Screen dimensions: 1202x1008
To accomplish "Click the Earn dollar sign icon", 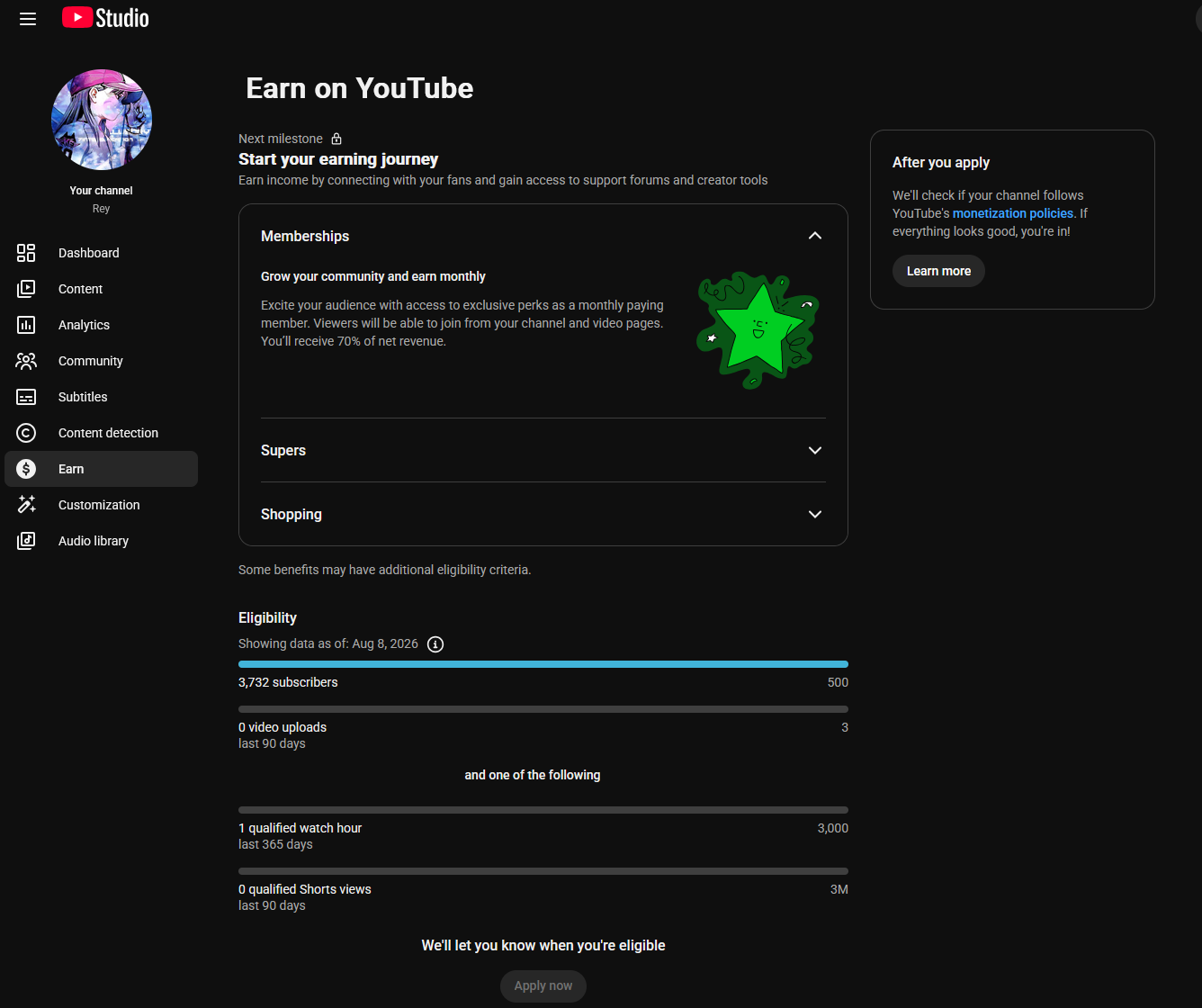I will 26,469.
